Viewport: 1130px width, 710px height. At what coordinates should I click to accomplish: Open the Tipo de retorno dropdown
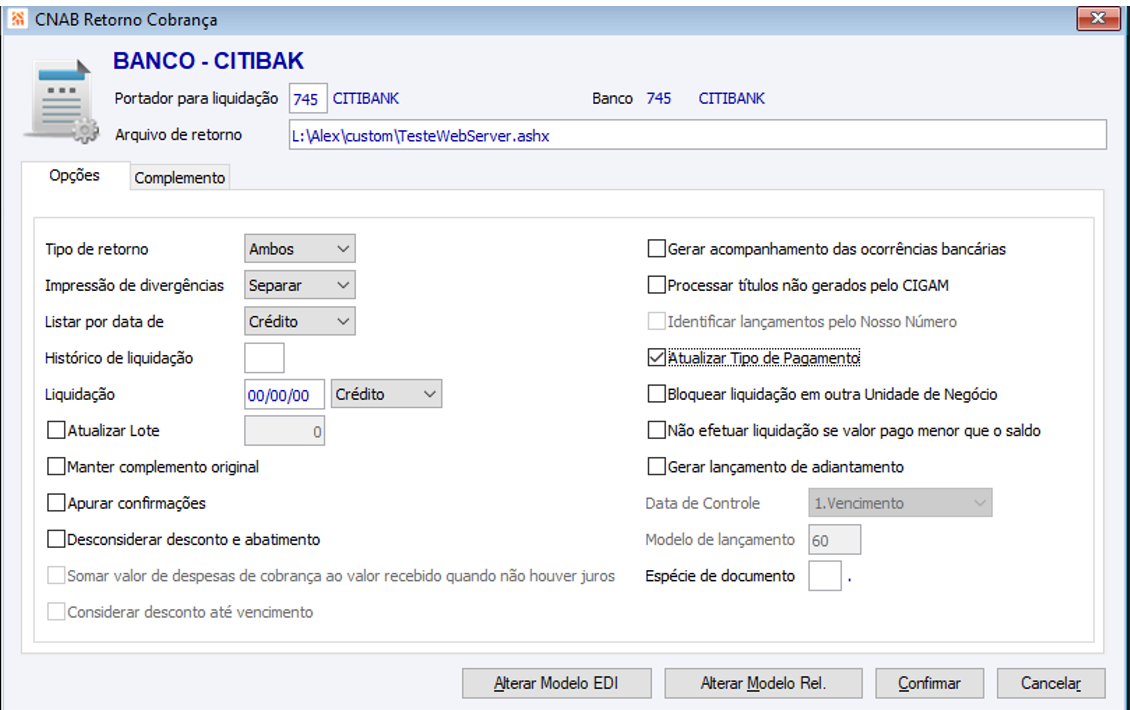[x=300, y=249]
